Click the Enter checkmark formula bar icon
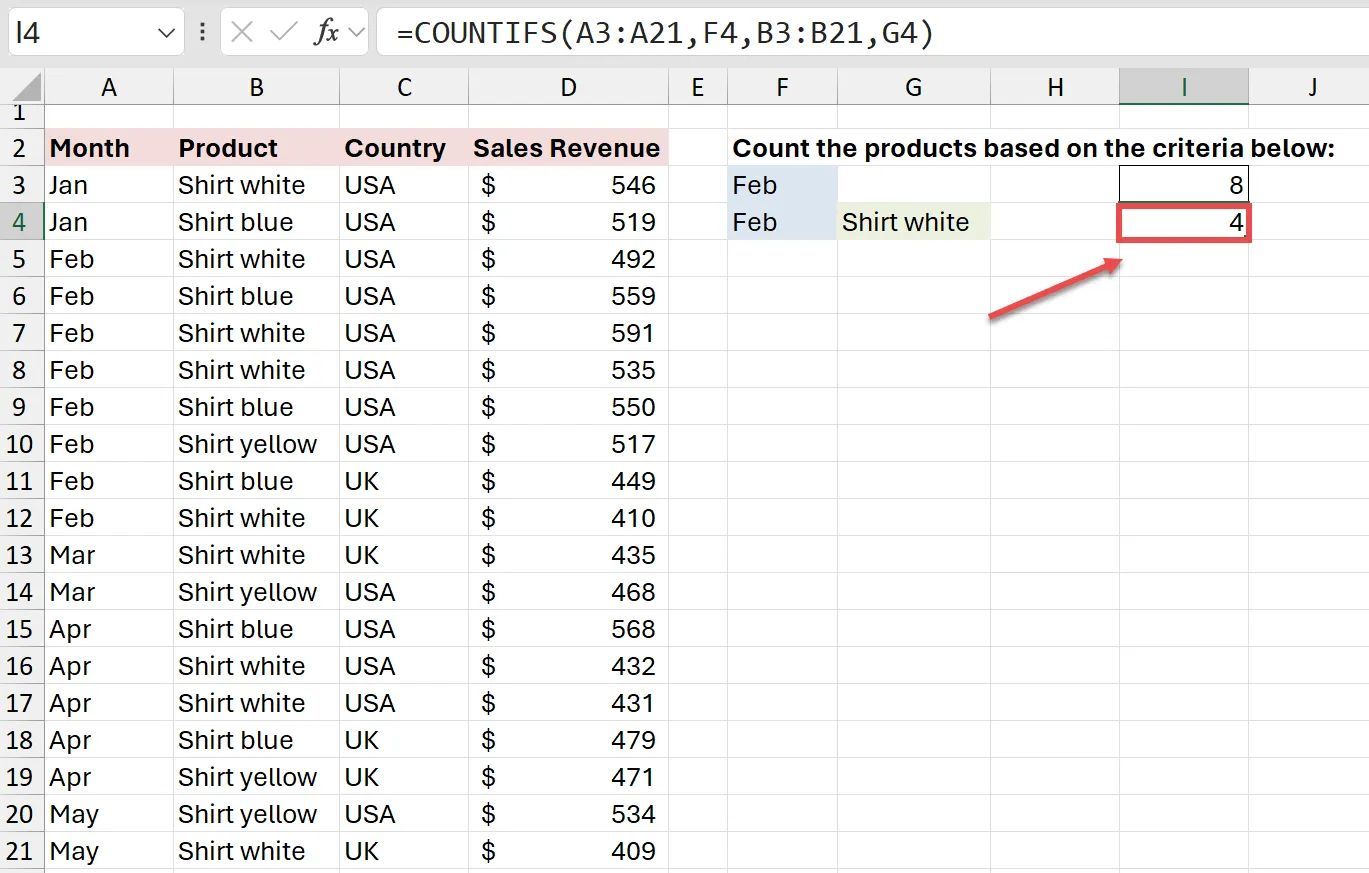Screen dimensions: 1369x873 coord(284,33)
